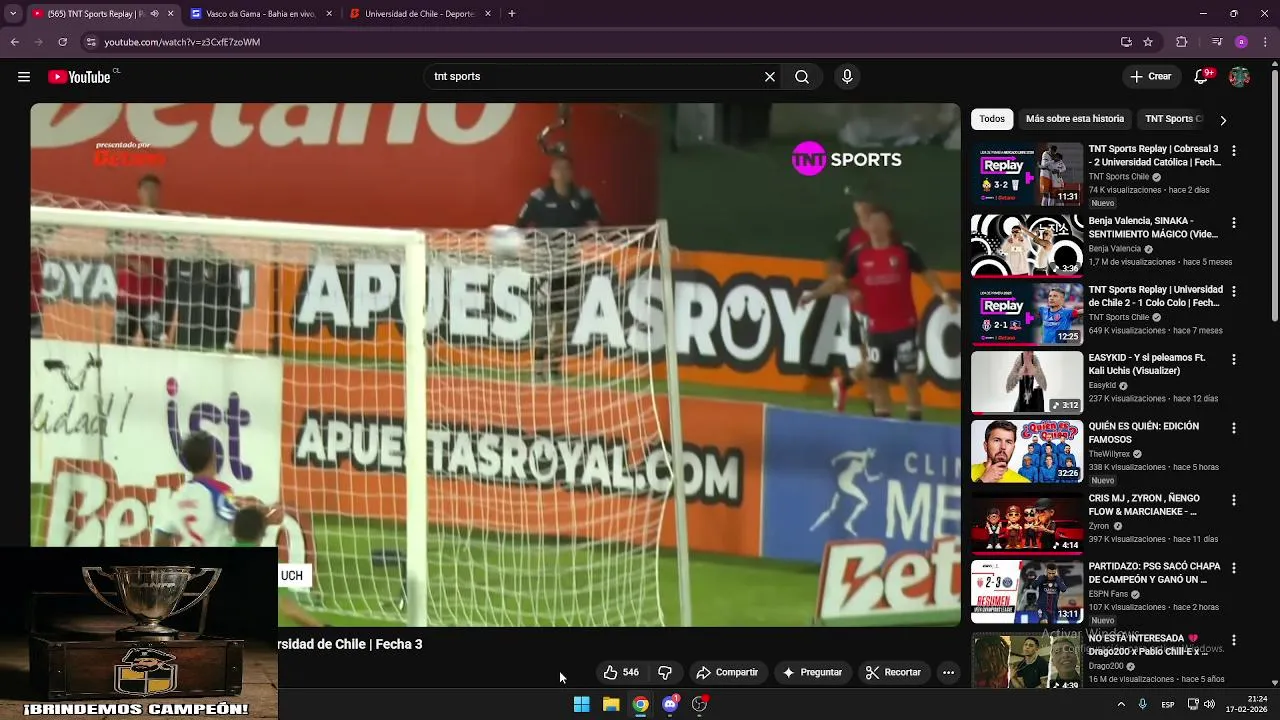Select the 'Todos' filter chip
Image resolution: width=1280 pixels, height=720 pixels.
(x=992, y=119)
